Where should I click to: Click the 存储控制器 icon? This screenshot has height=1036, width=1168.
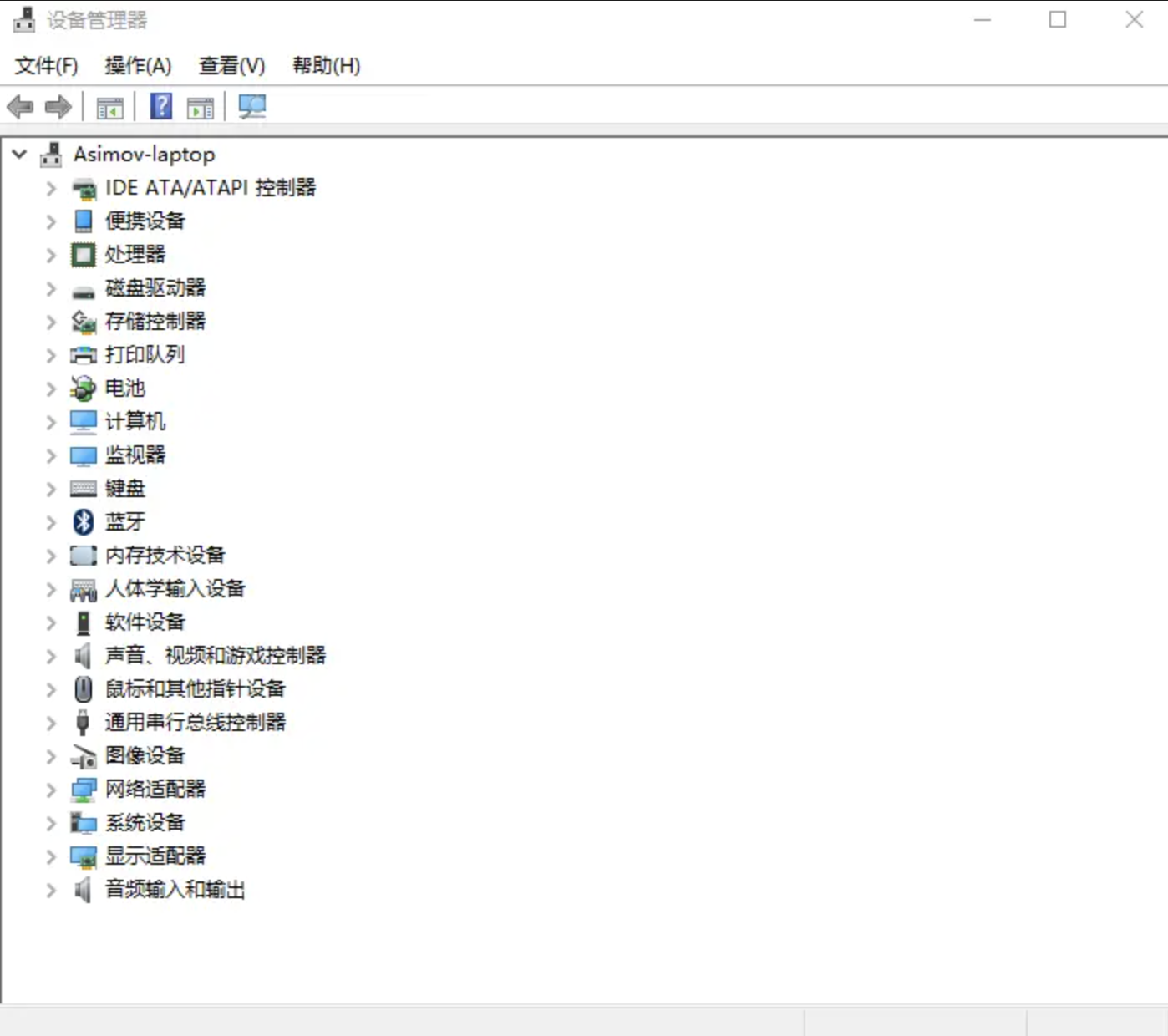click(x=84, y=322)
